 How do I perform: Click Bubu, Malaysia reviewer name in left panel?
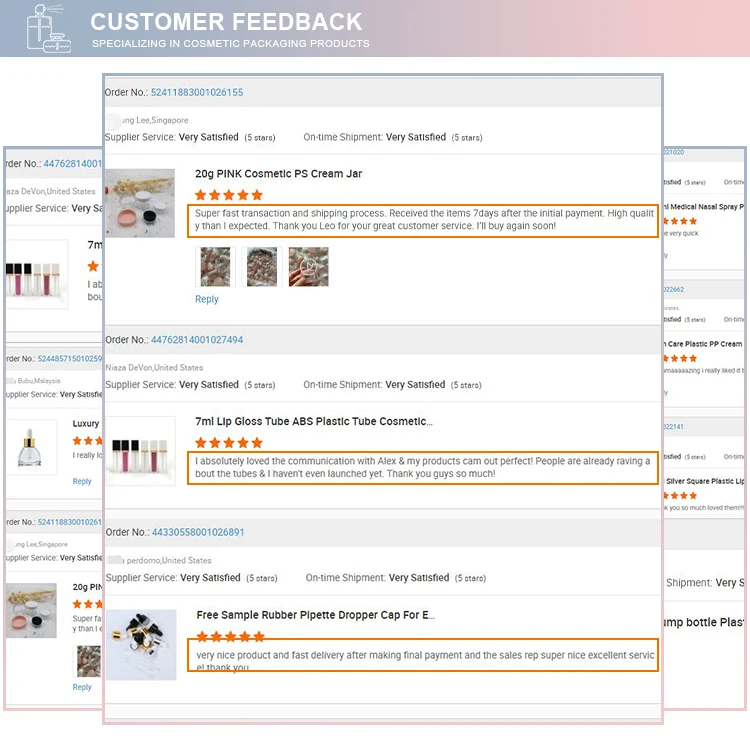tap(36, 381)
